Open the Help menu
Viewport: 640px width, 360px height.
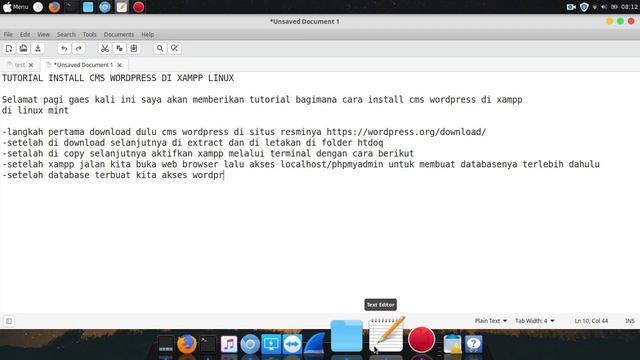point(147,34)
